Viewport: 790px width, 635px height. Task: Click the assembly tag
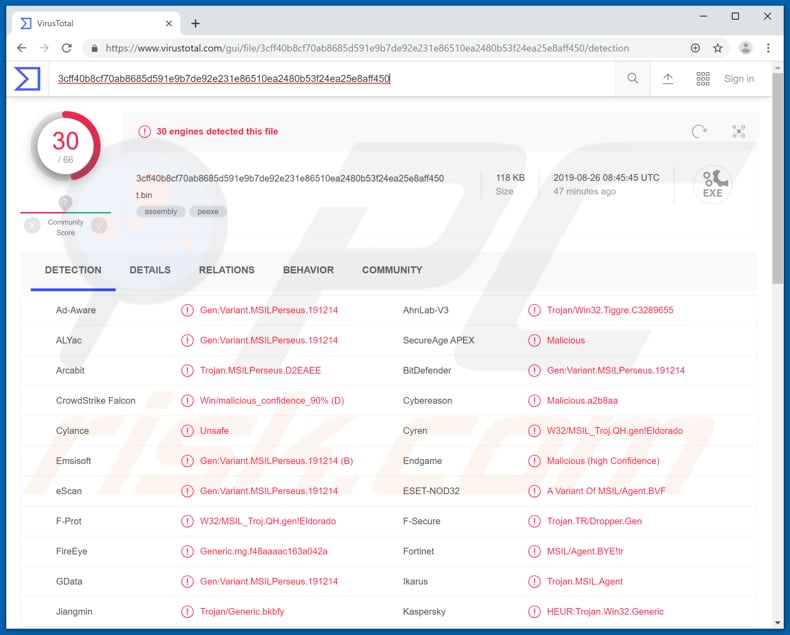(161, 212)
